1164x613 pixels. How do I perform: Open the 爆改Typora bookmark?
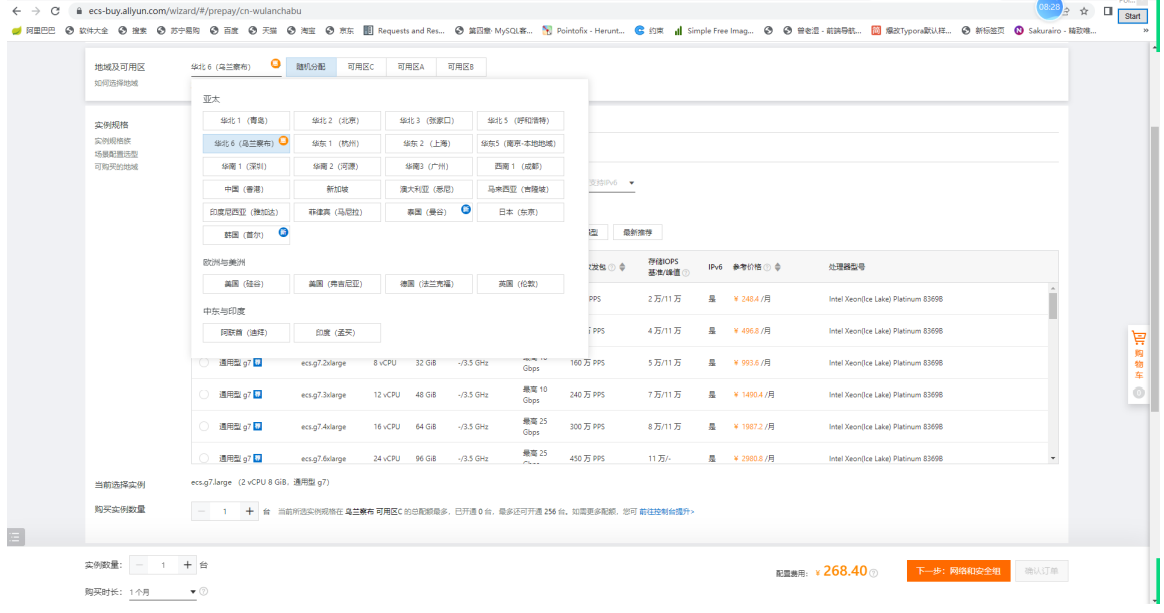(911, 30)
